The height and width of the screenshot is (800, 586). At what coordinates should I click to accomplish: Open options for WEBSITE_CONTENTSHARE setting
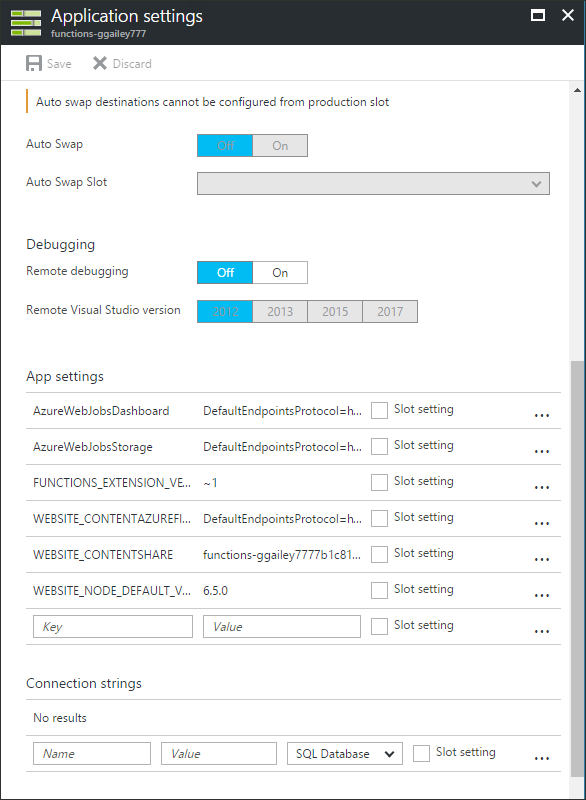point(542,557)
